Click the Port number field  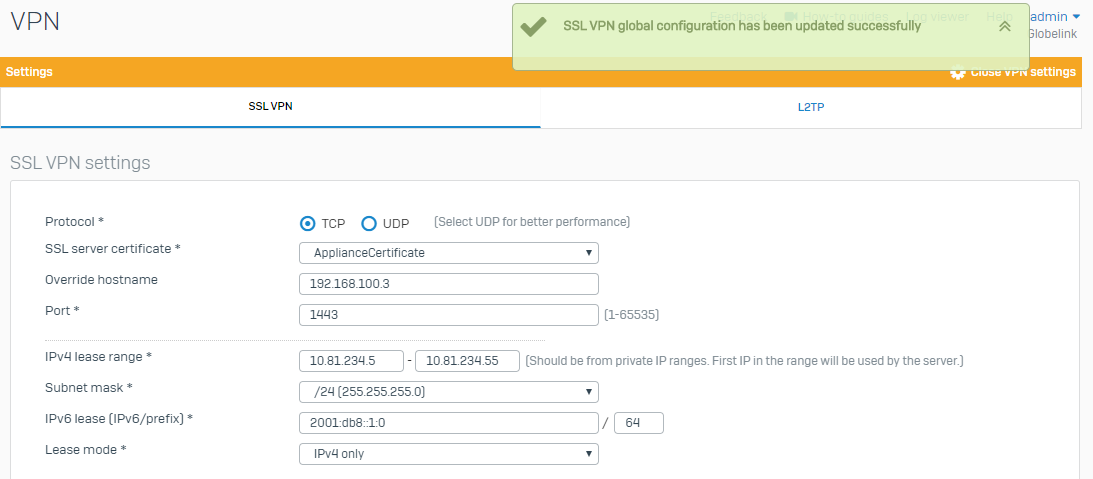pyautogui.click(x=449, y=315)
